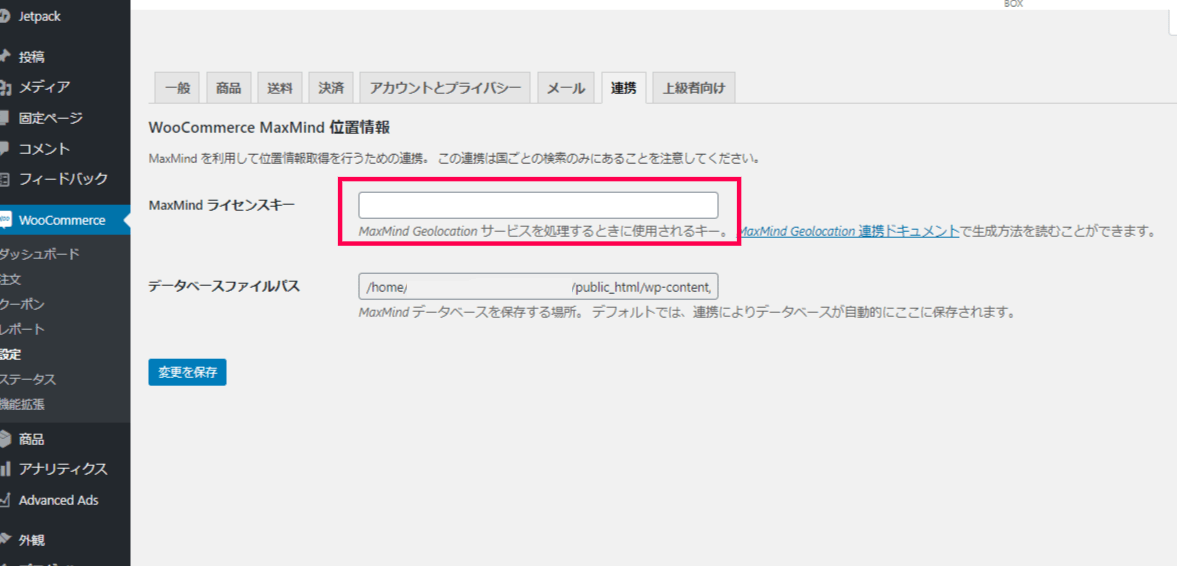Click the Advanced Ads icon
The image size is (1177, 566).
pyautogui.click(x=4, y=501)
